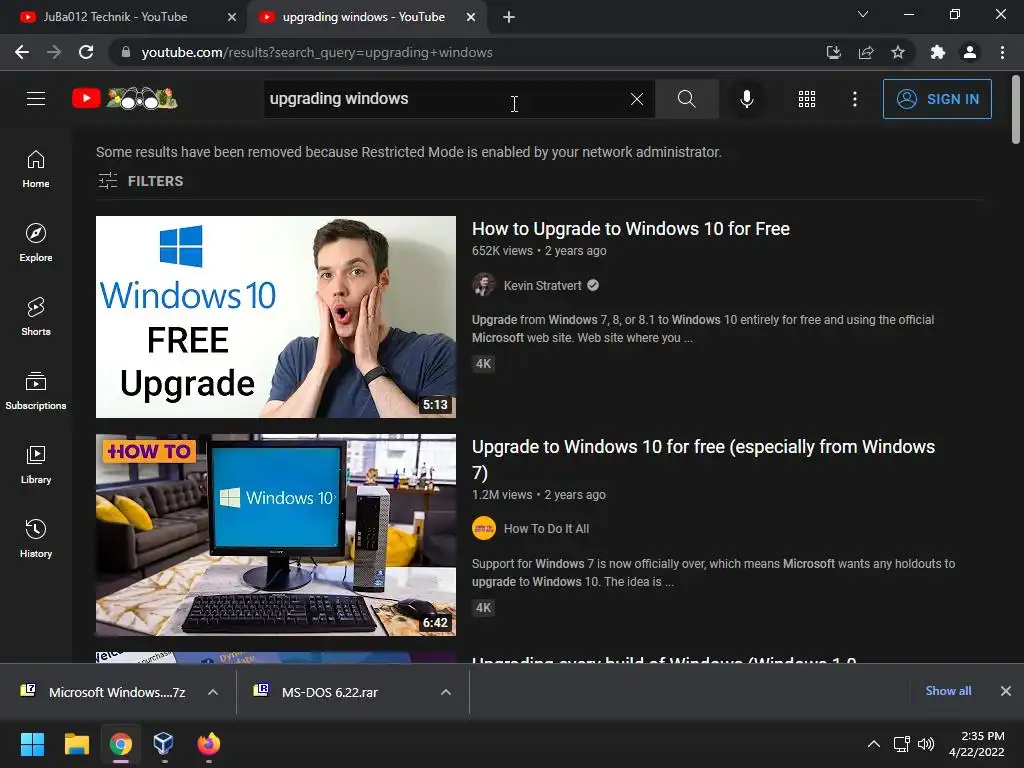The image size is (1024, 768).
Task: Open a new browser tab
Action: 509,17
